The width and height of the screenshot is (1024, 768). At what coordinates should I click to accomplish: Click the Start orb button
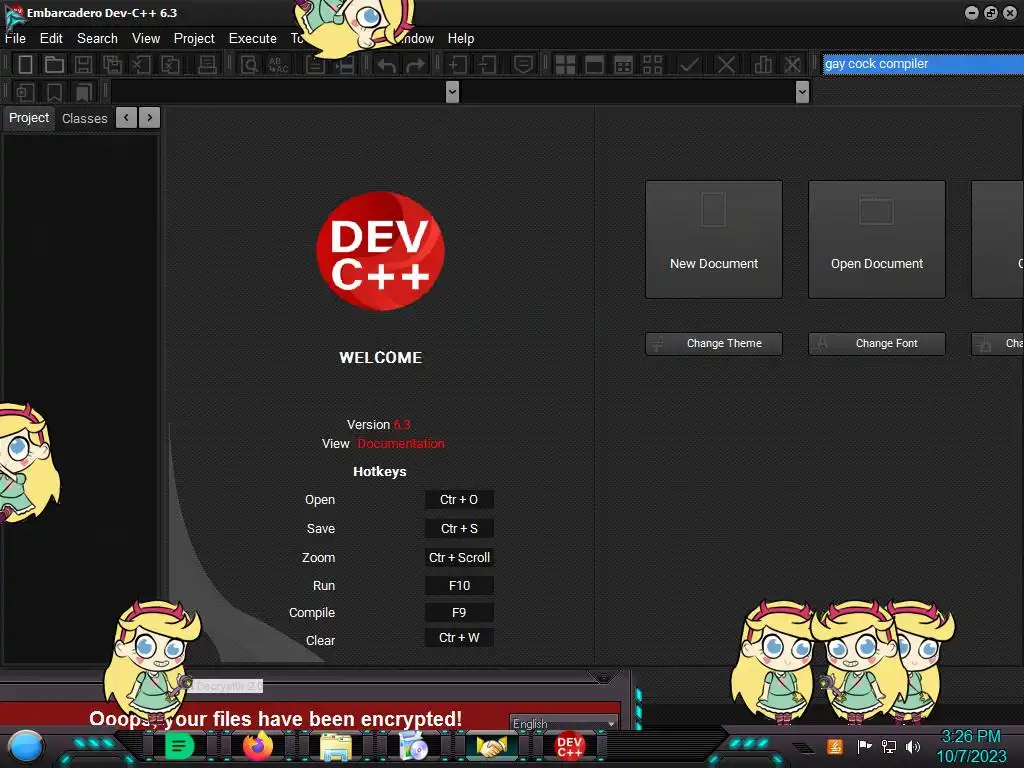click(x=26, y=746)
